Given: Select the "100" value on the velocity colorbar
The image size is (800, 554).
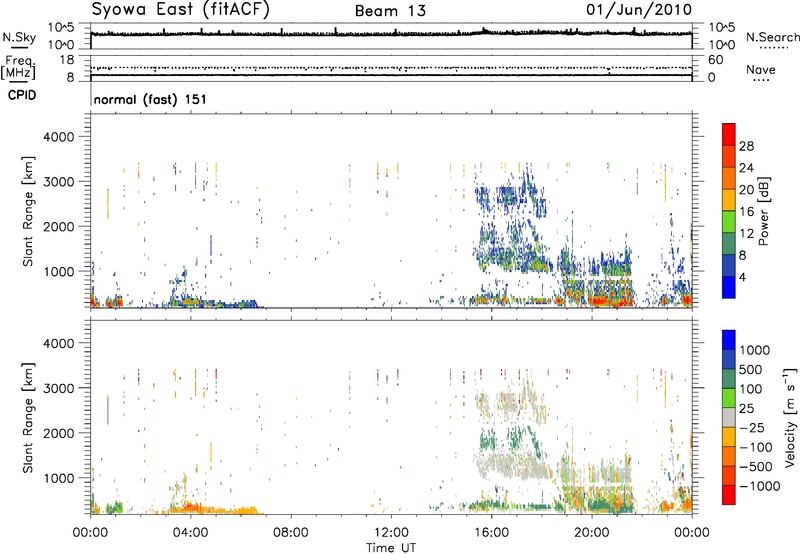Looking at the screenshot, I should coord(753,389).
